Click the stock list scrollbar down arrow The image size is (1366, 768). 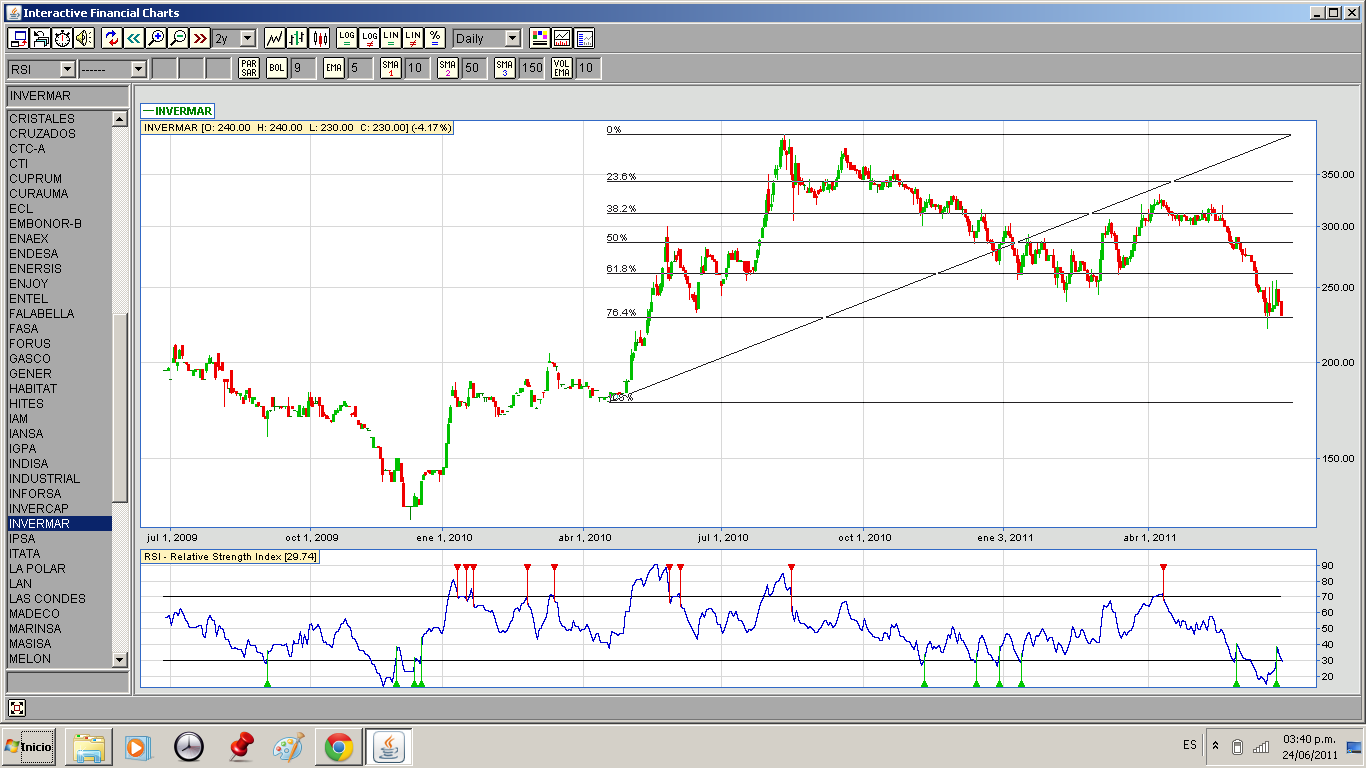120,660
